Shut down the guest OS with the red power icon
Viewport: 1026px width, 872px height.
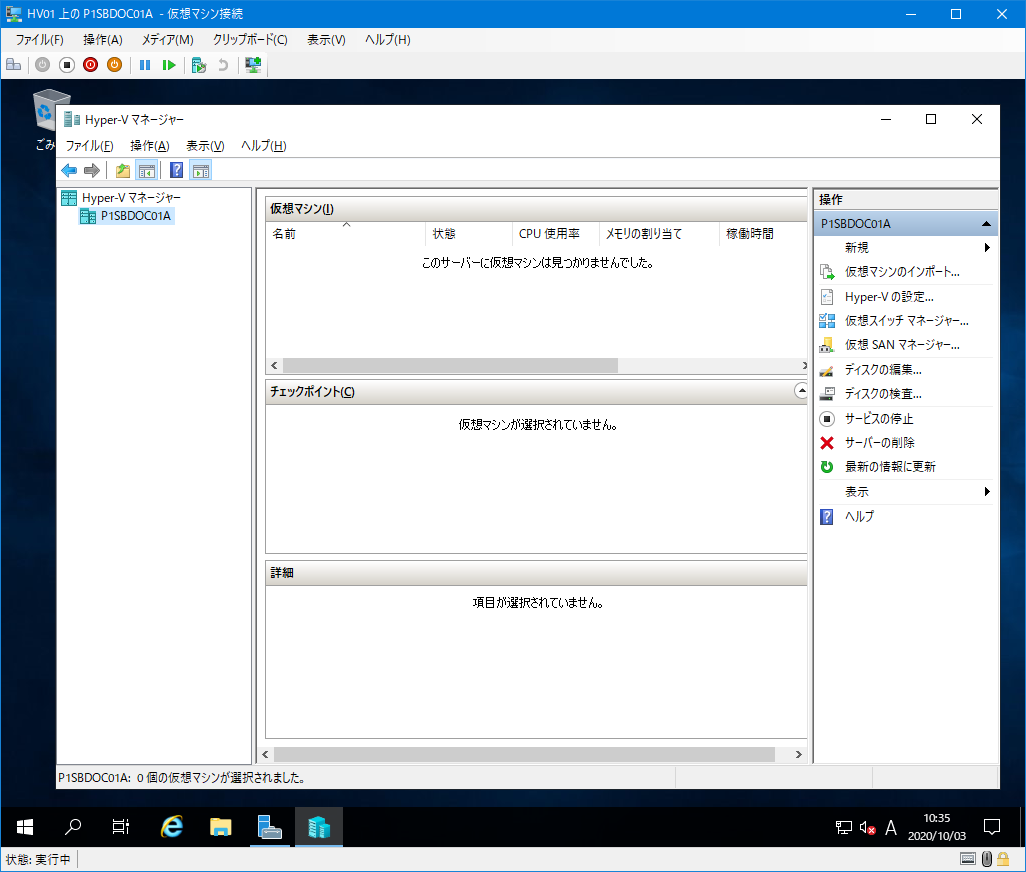tap(90, 64)
